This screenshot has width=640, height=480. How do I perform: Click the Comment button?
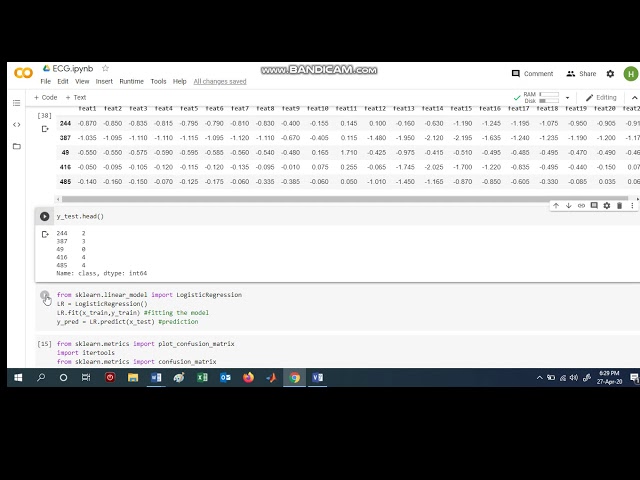[x=532, y=73]
